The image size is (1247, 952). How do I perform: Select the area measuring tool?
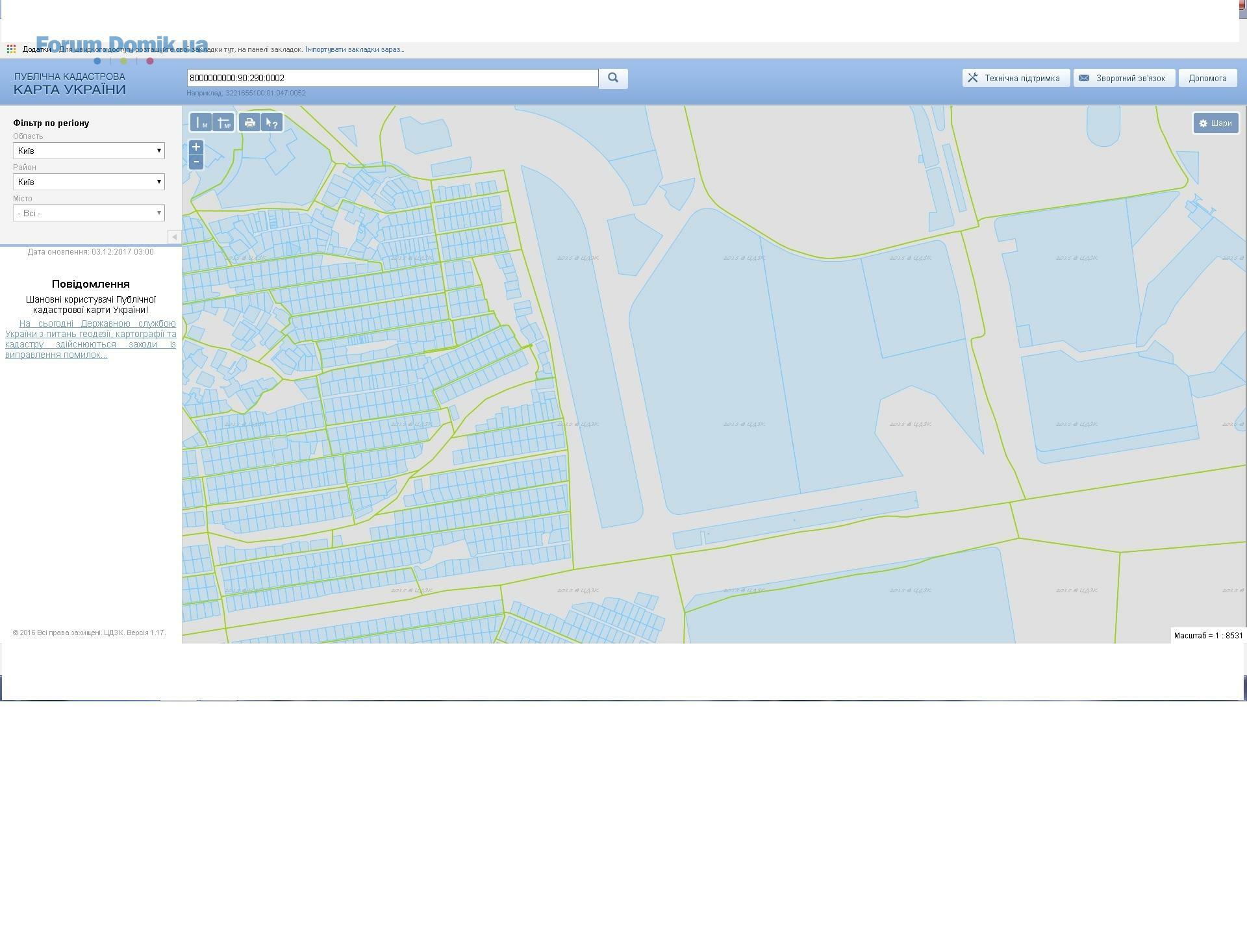click(223, 123)
